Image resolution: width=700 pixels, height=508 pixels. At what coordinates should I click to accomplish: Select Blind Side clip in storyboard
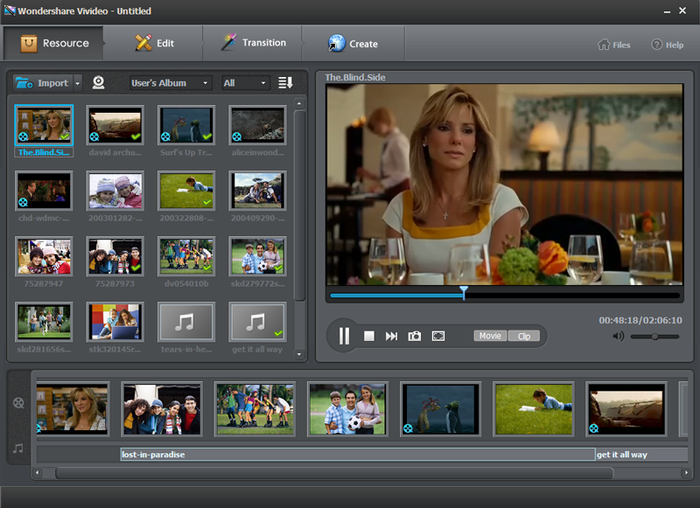coord(73,409)
